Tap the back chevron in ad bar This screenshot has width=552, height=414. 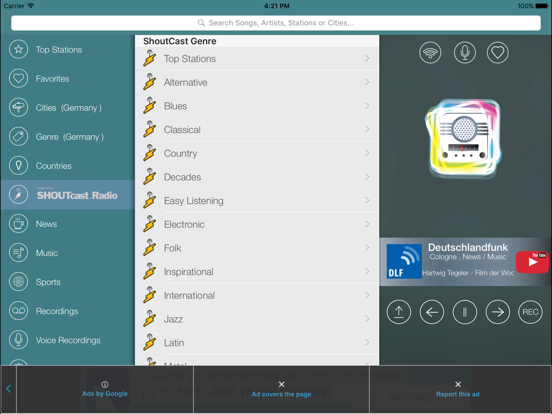(x=8, y=389)
